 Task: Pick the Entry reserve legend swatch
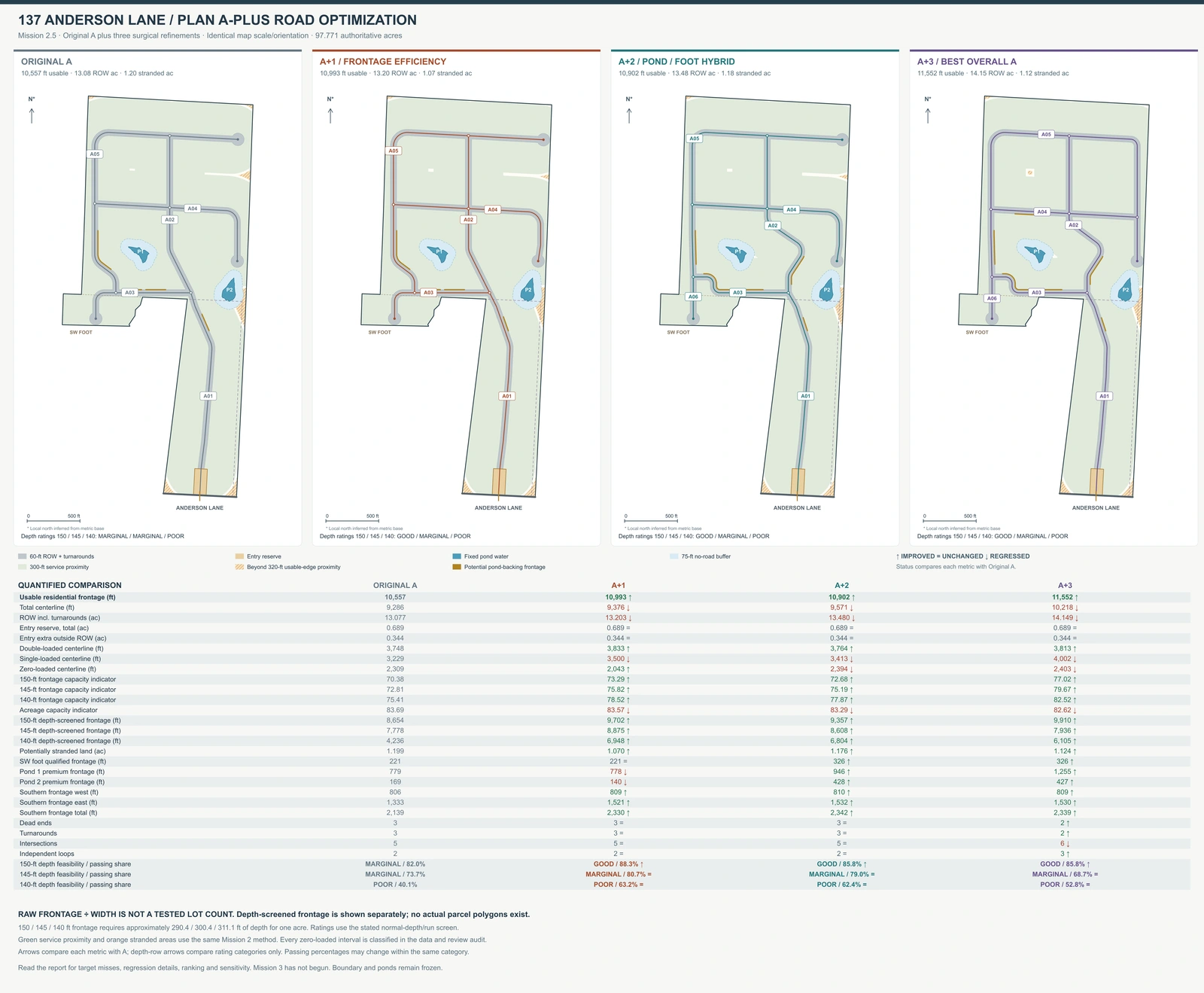(239, 556)
